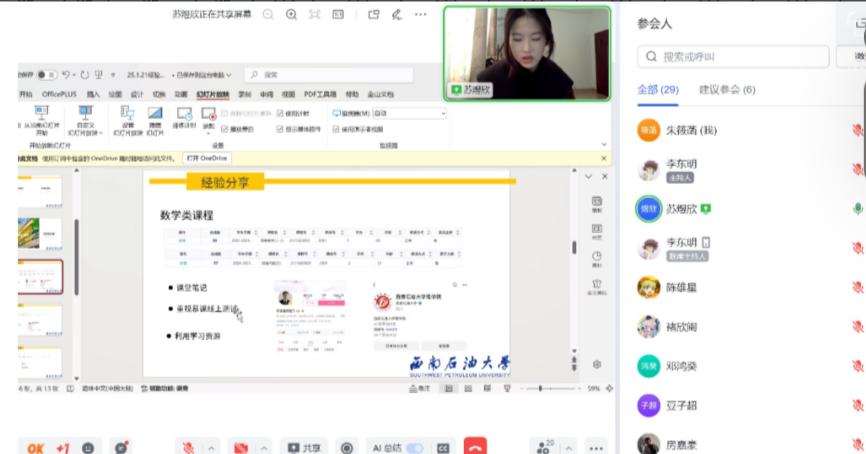This screenshot has height=454, width=866.
Task: Zoom out the shared screen view
Action: point(268,15)
